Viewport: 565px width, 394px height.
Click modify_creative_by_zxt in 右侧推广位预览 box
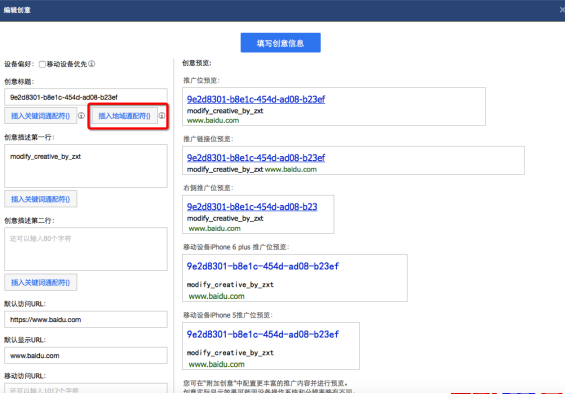click(225, 218)
